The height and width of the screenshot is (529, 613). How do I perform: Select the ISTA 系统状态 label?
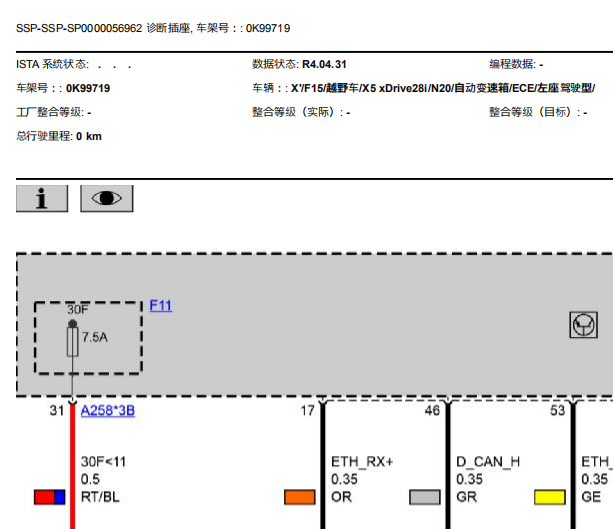(x=52, y=65)
